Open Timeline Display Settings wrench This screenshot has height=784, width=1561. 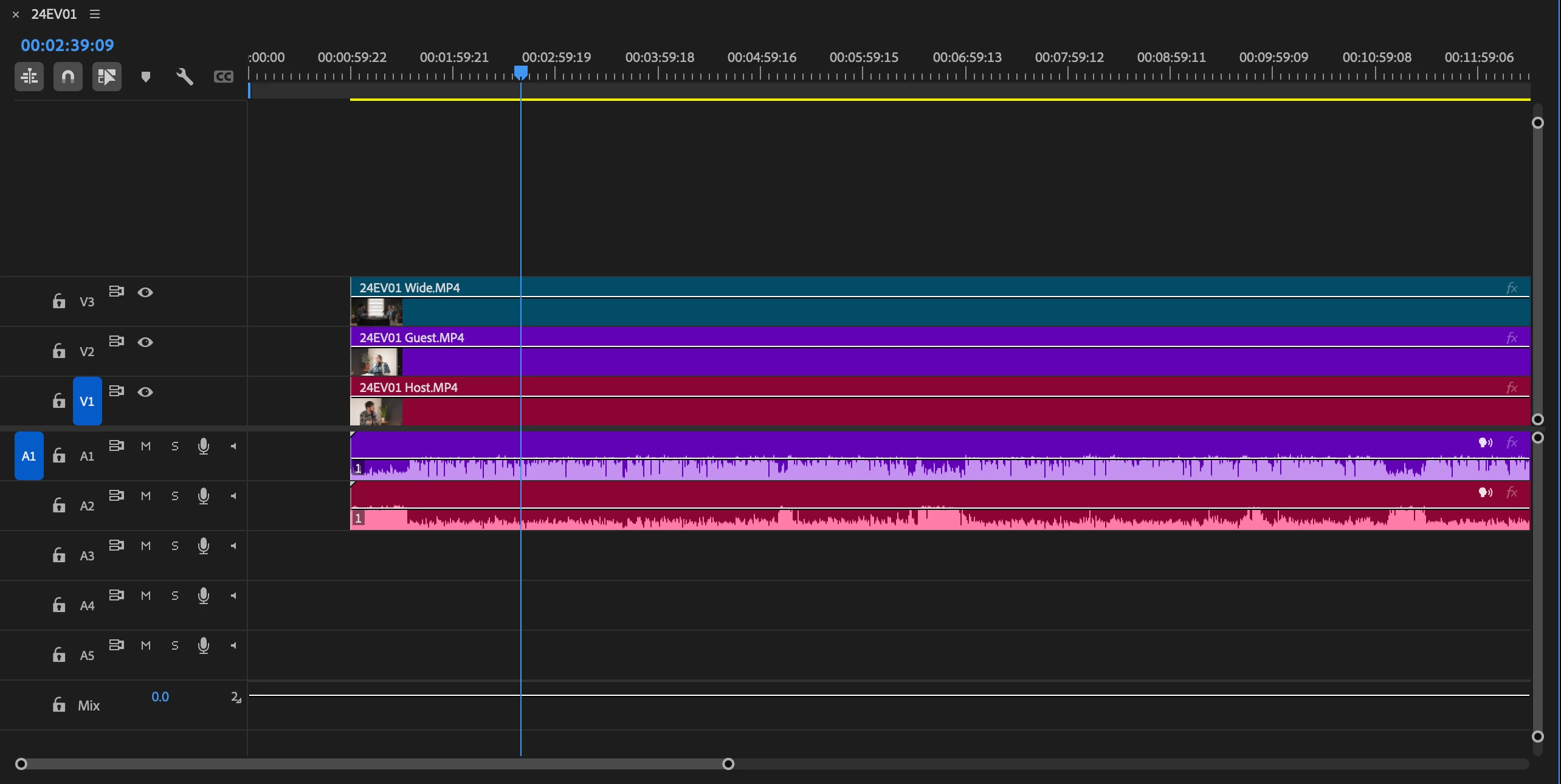tap(184, 77)
